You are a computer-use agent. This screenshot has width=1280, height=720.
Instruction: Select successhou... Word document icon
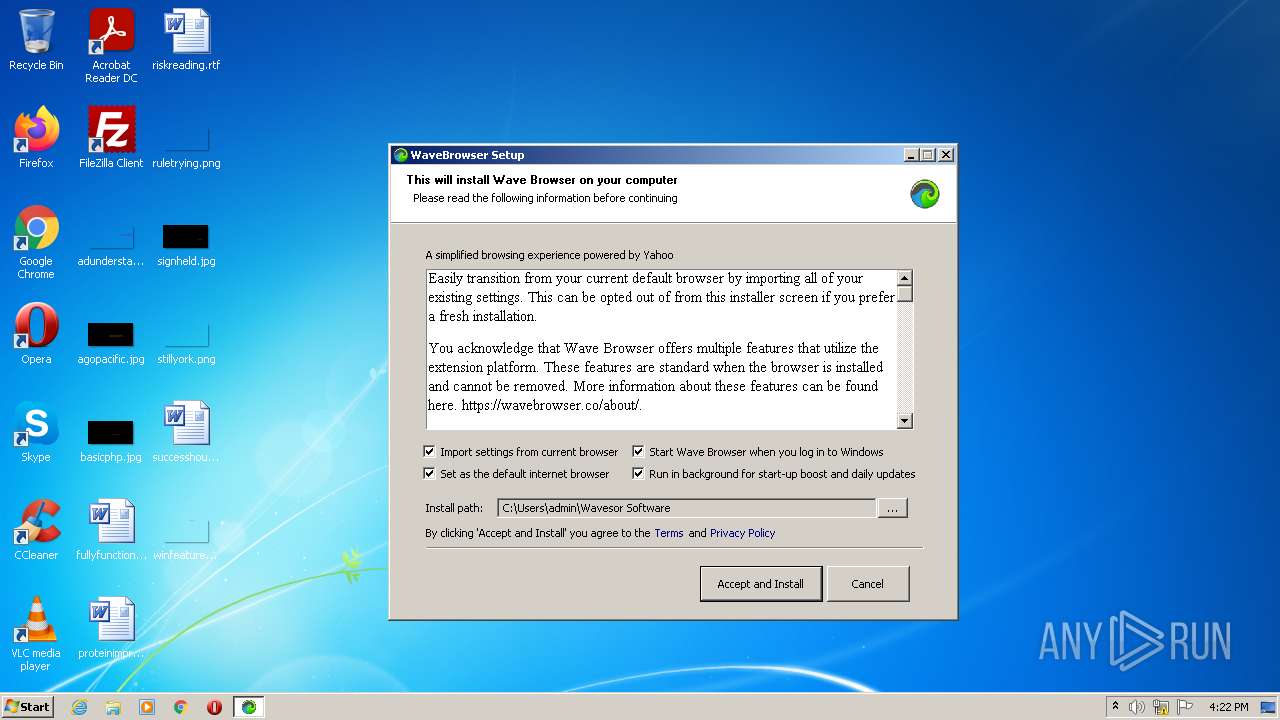[186, 432]
